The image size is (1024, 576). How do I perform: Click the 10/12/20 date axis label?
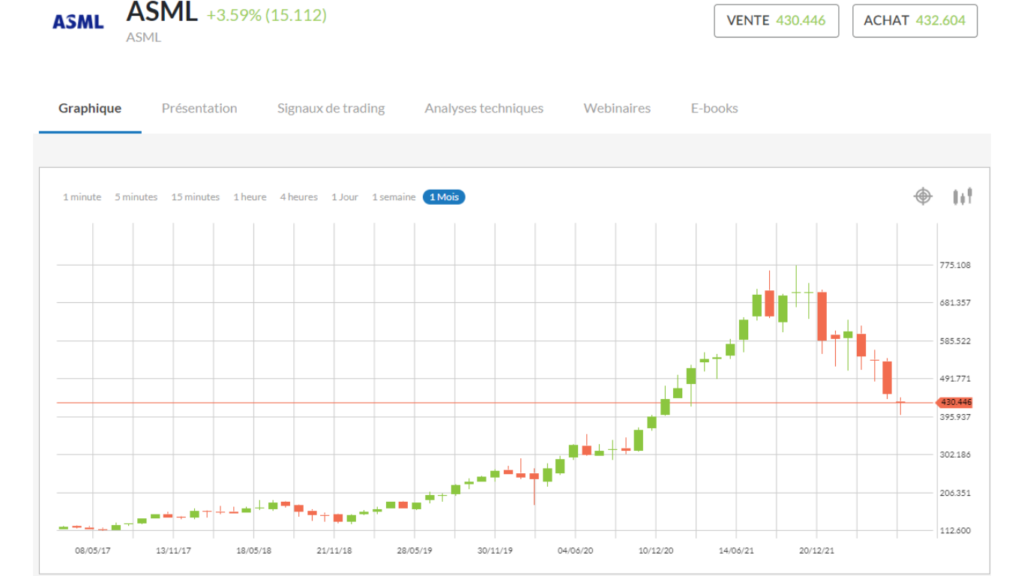[x=656, y=551]
